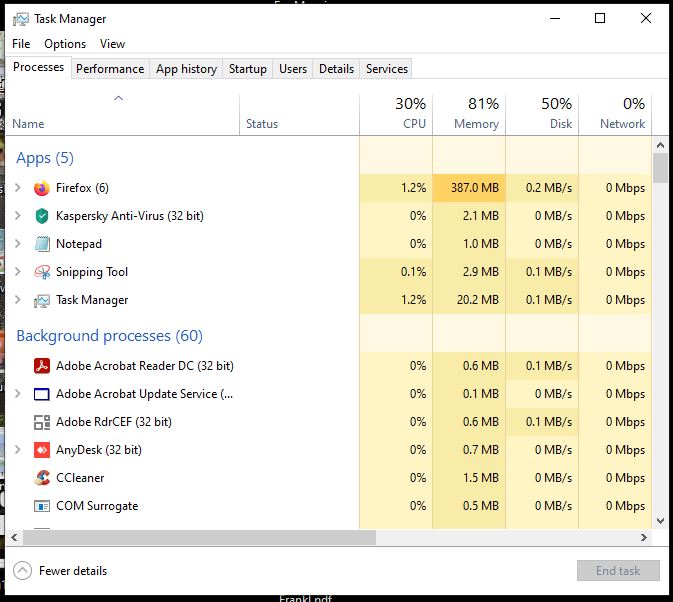This screenshot has width=673, height=602.
Task: Click the vertical scrollbar thumb
Action: (x=661, y=168)
